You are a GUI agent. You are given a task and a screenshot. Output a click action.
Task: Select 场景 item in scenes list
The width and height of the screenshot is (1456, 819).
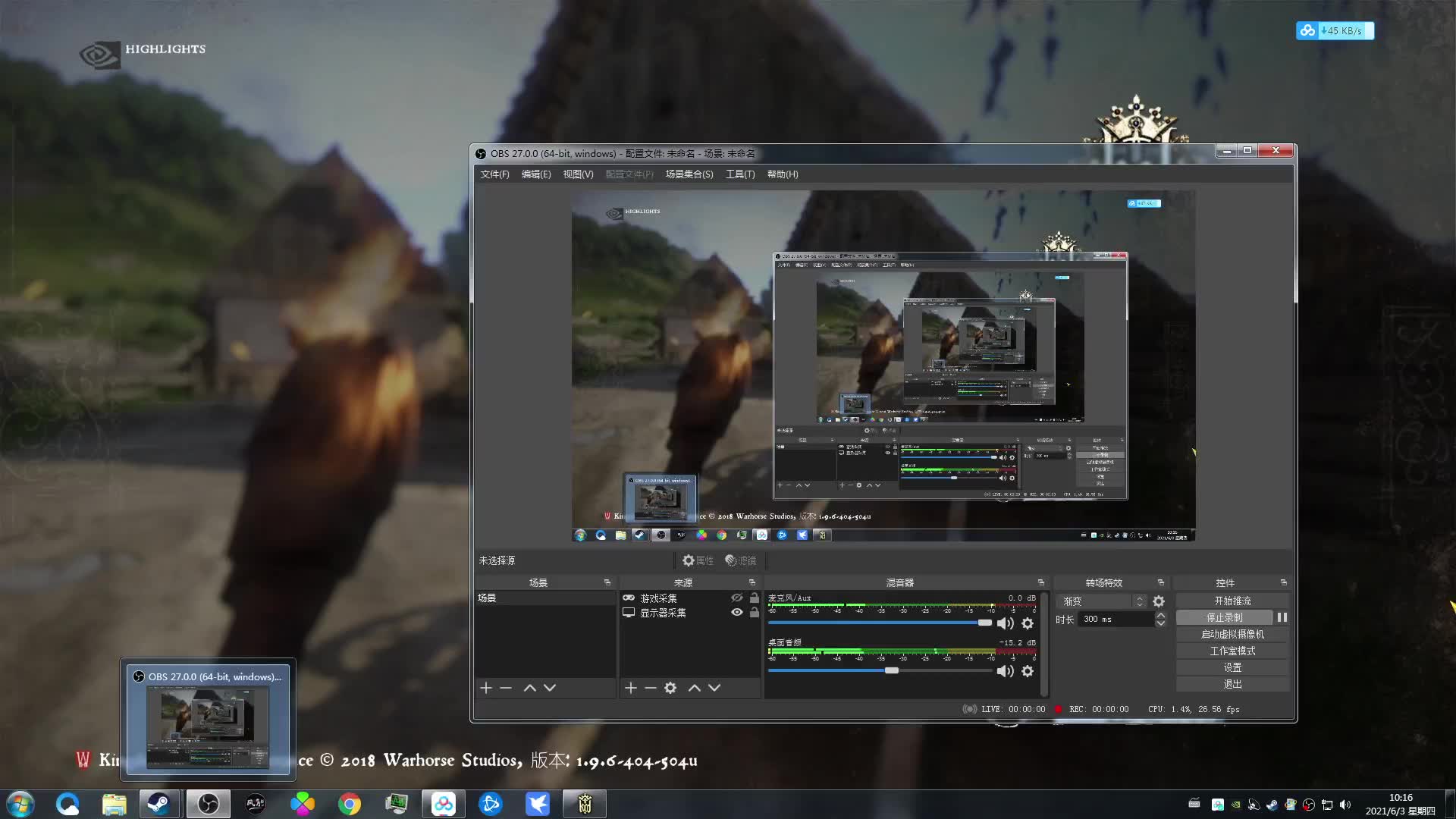(x=545, y=598)
